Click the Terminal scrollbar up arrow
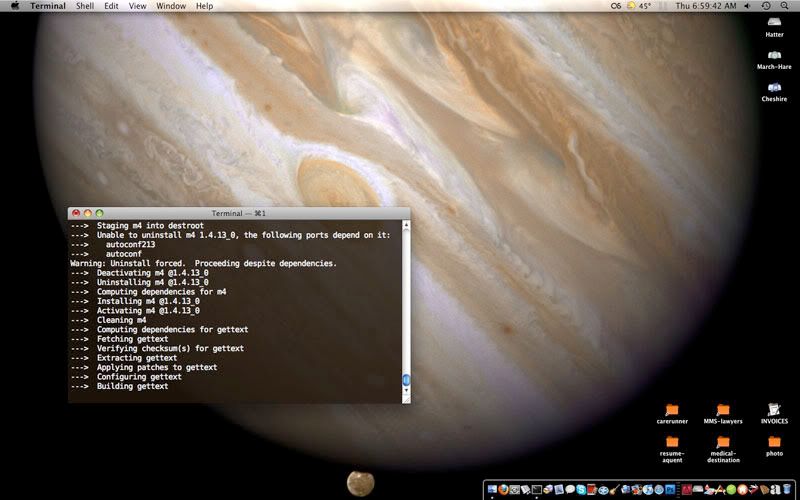Viewport: 800px width, 500px height. tap(406, 224)
